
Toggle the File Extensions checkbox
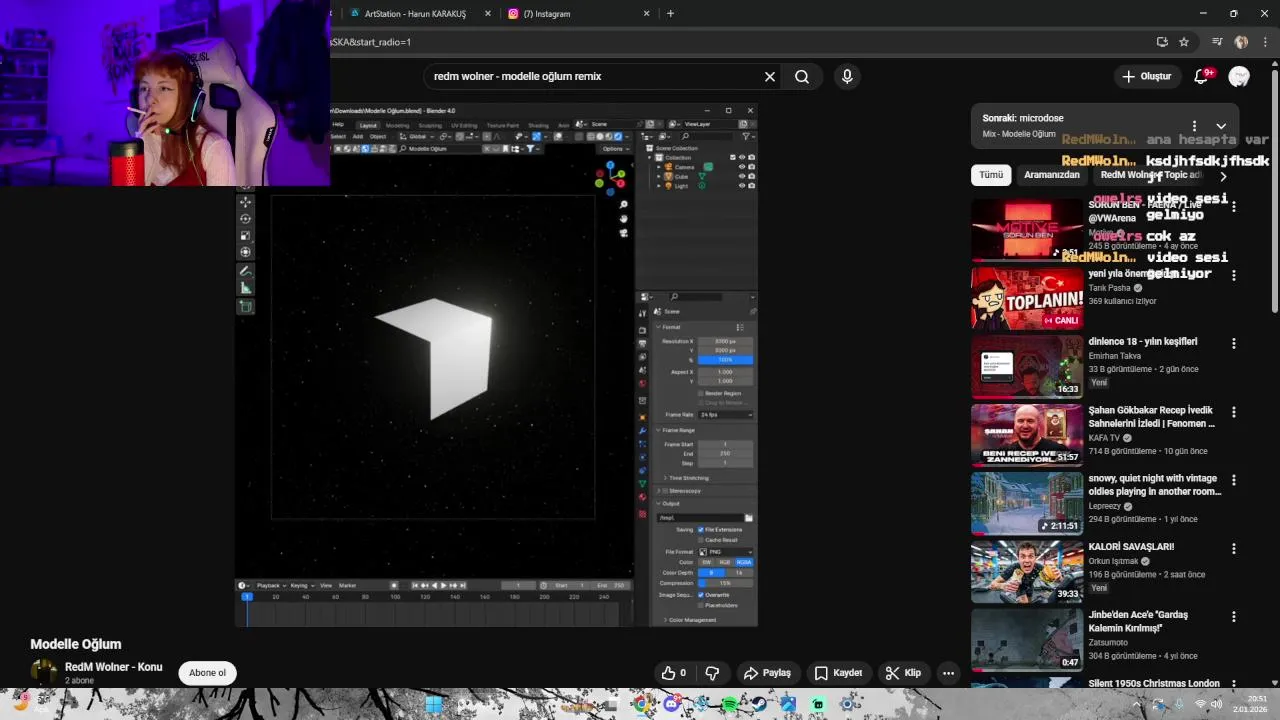coord(700,529)
